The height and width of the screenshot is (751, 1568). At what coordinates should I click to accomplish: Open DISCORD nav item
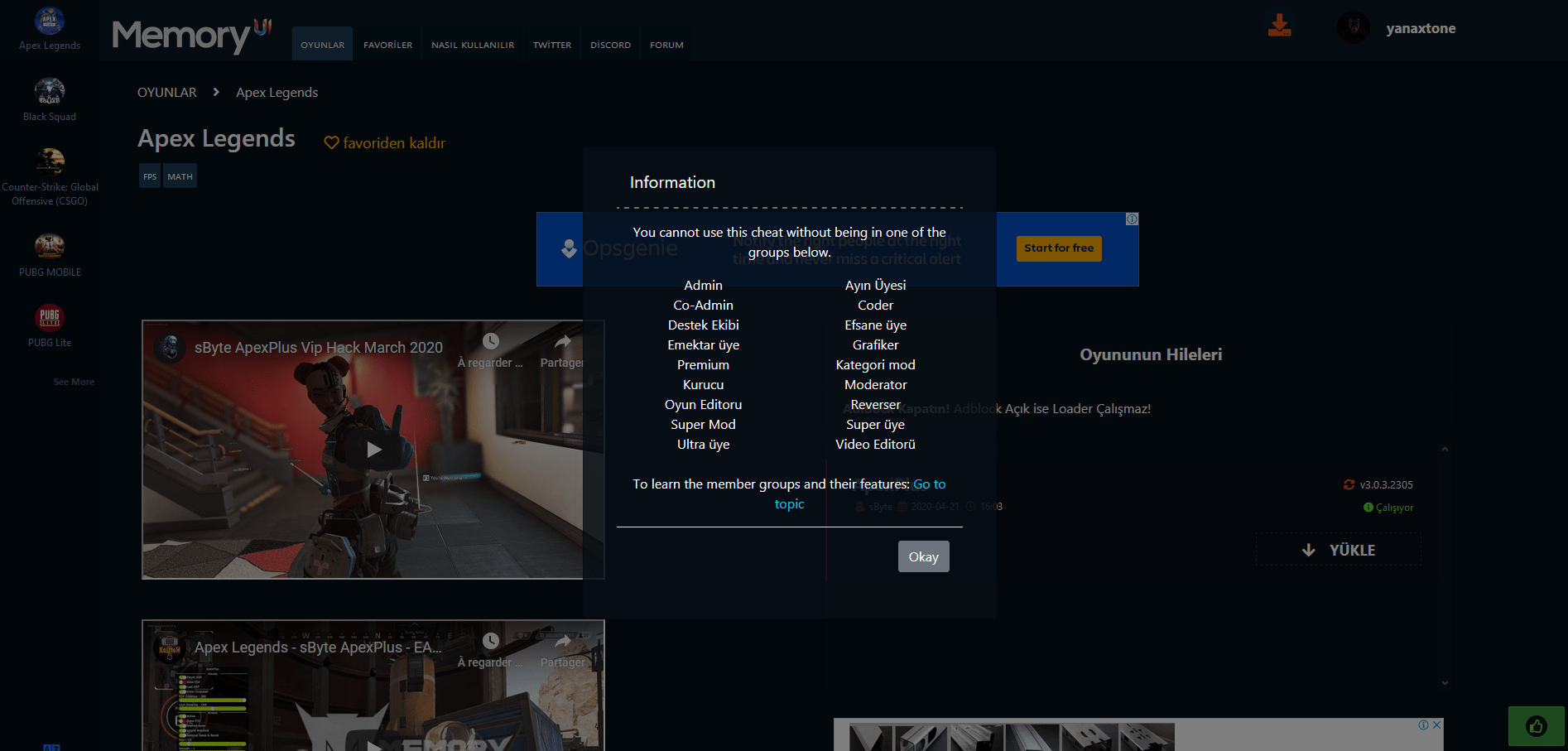(611, 45)
